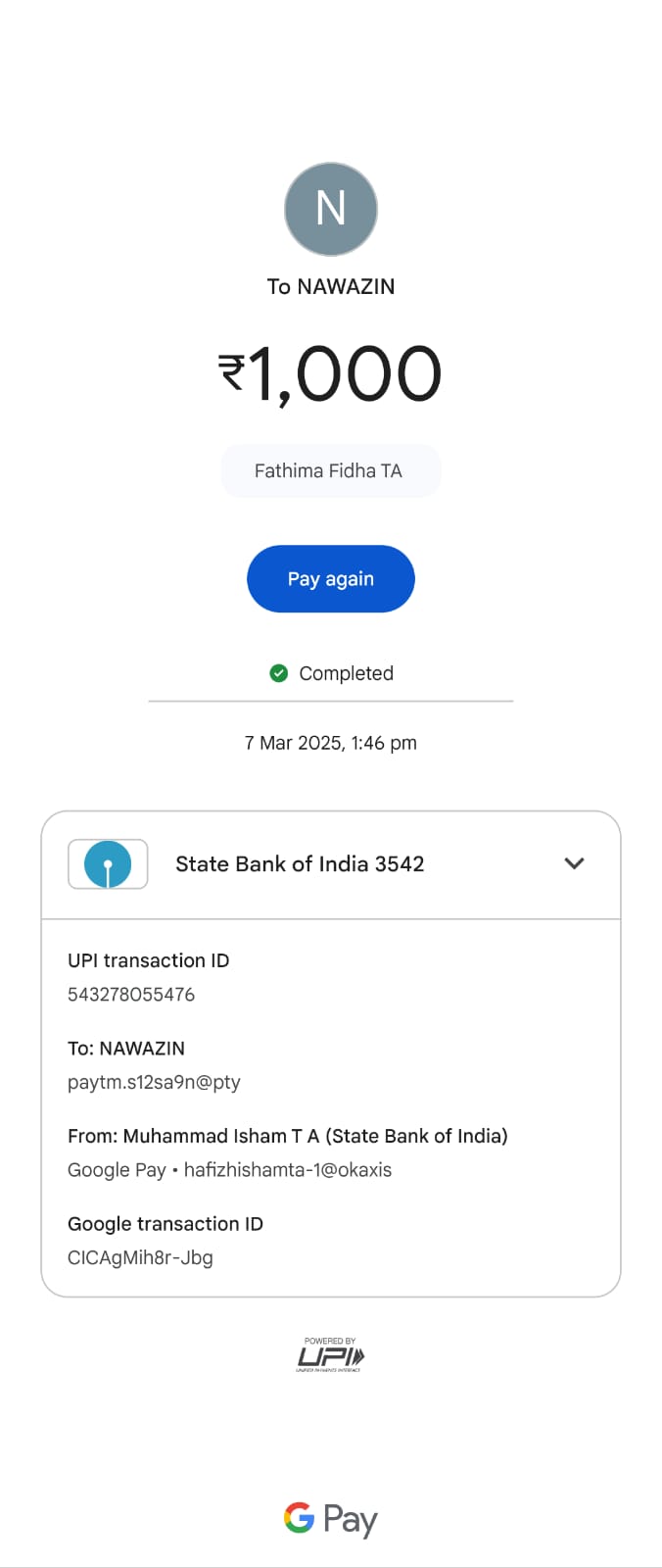This screenshot has width=662, height=1568.
Task: Click the green Completed checkmark icon
Action: tap(279, 673)
